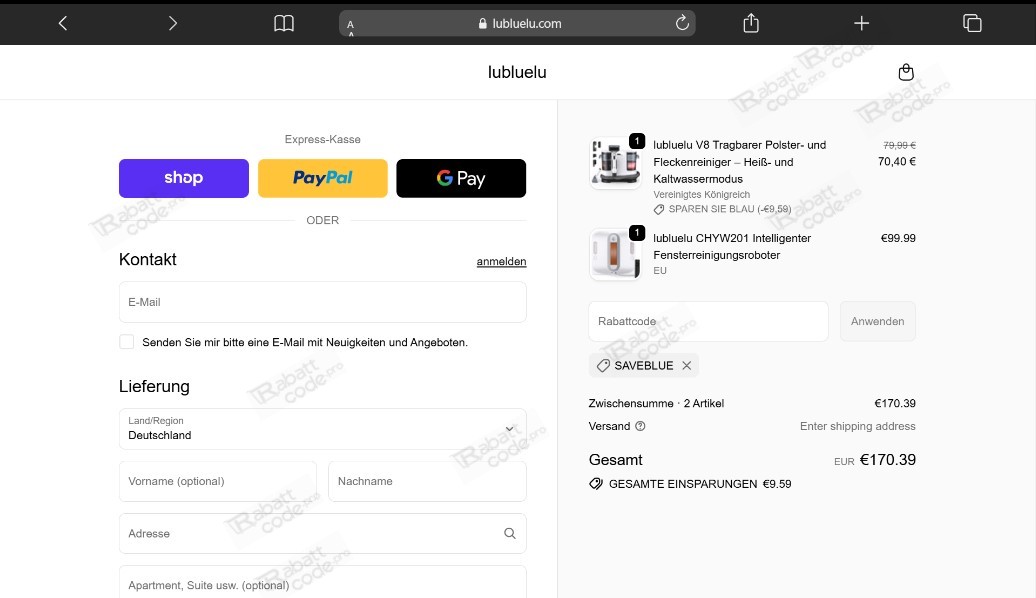Click the Versand help question mark icon
The height and width of the screenshot is (598, 1036).
pyautogui.click(x=640, y=426)
